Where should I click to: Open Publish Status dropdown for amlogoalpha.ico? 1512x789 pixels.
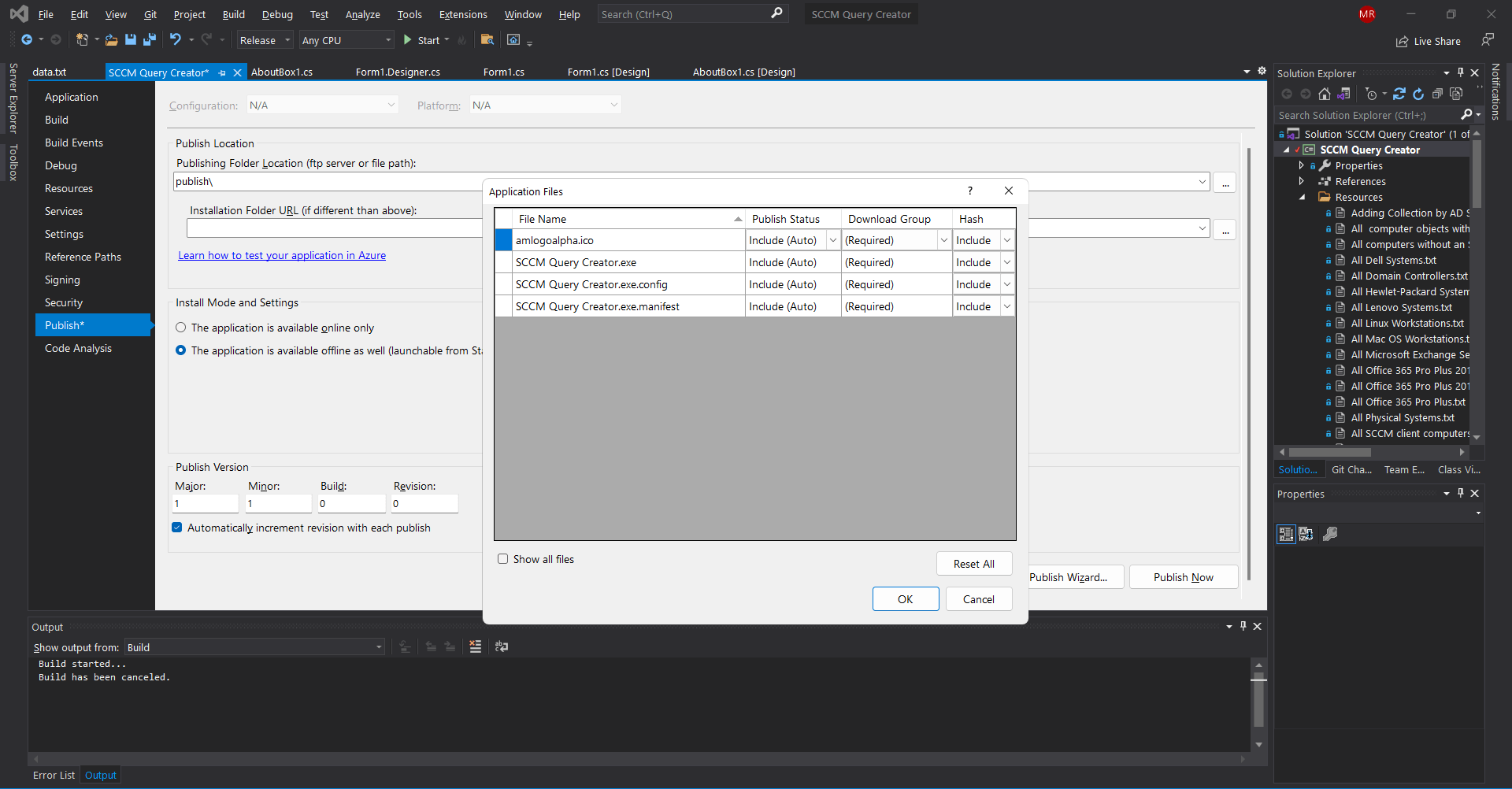point(832,240)
